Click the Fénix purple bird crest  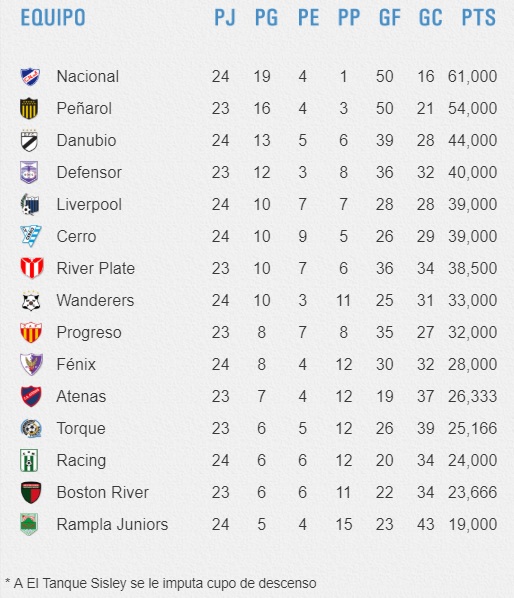[x=31, y=364]
